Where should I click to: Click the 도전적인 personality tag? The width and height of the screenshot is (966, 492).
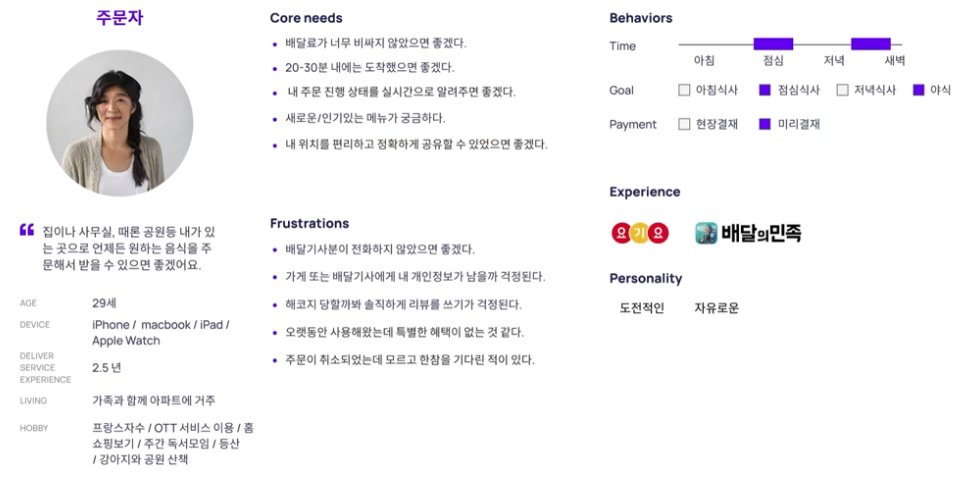tap(641, 308)
